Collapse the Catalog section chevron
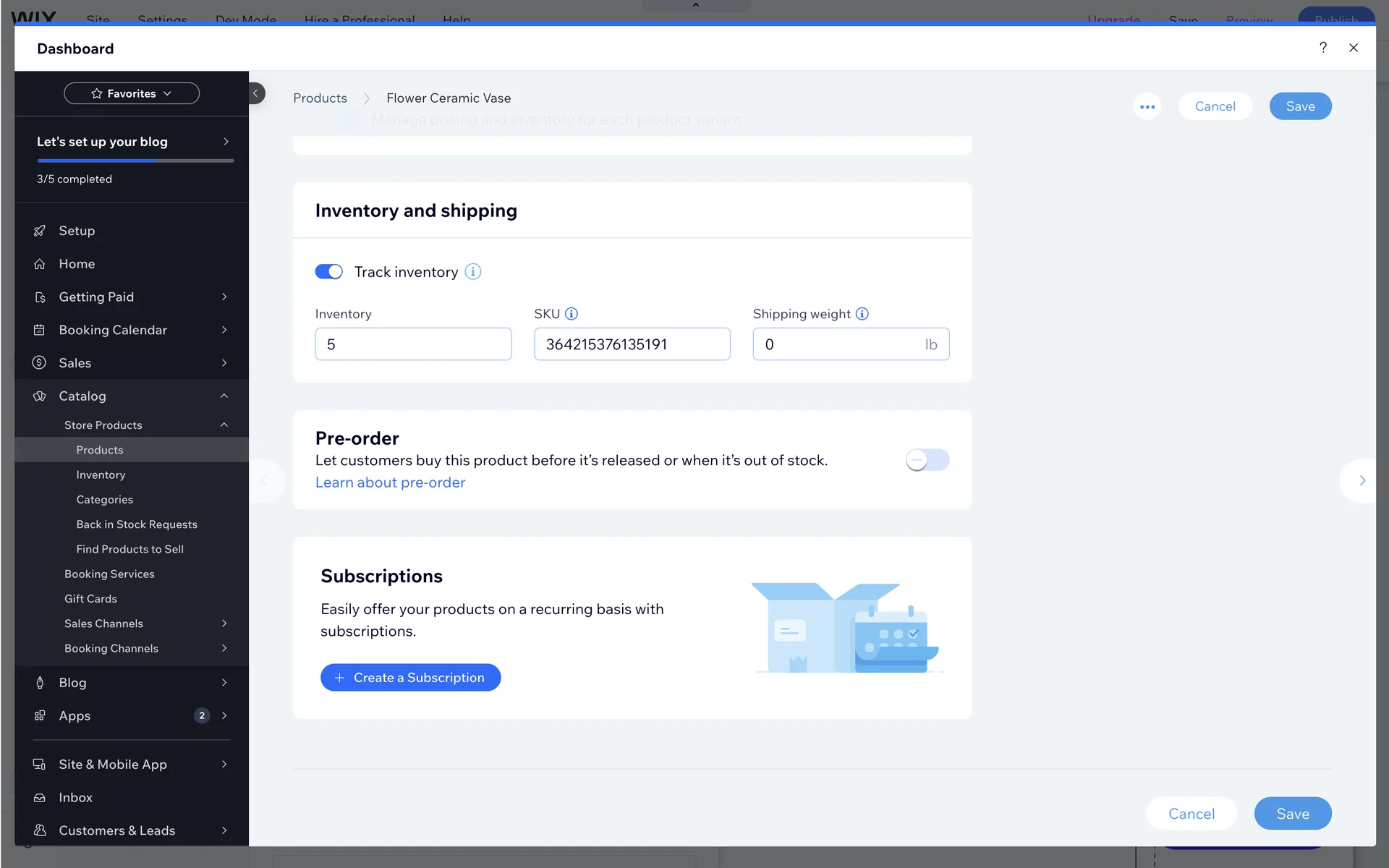The image size is (1389, 868). [224, 396]
